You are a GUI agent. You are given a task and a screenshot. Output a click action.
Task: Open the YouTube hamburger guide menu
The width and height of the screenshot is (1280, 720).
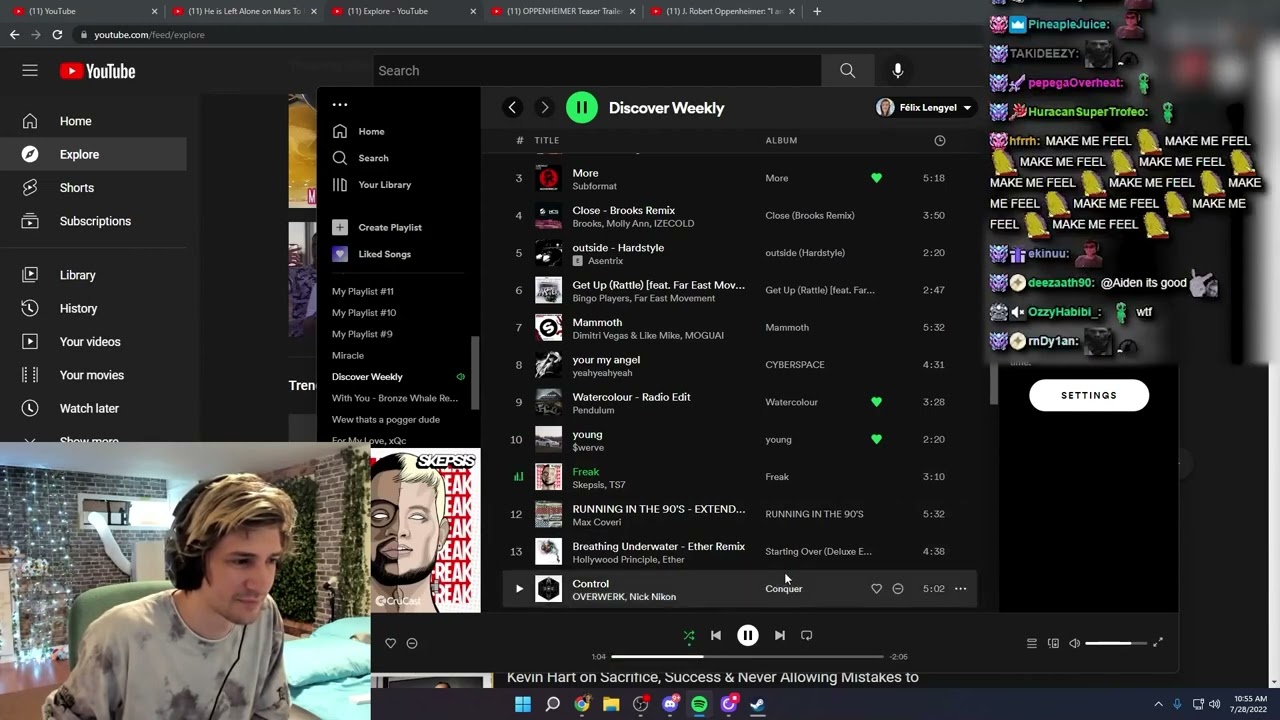[30, 71]
